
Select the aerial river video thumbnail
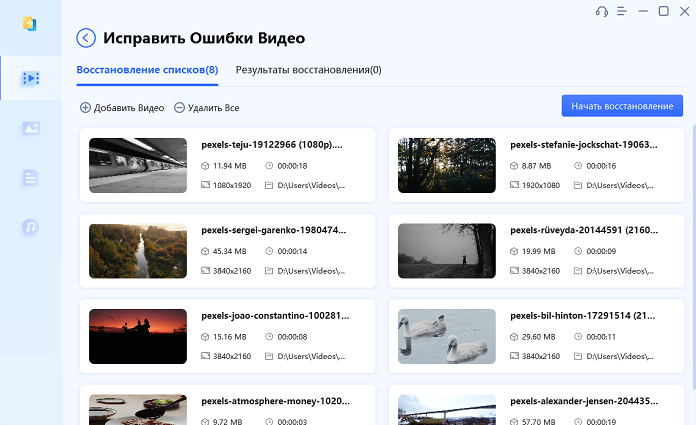click(138, 251)
